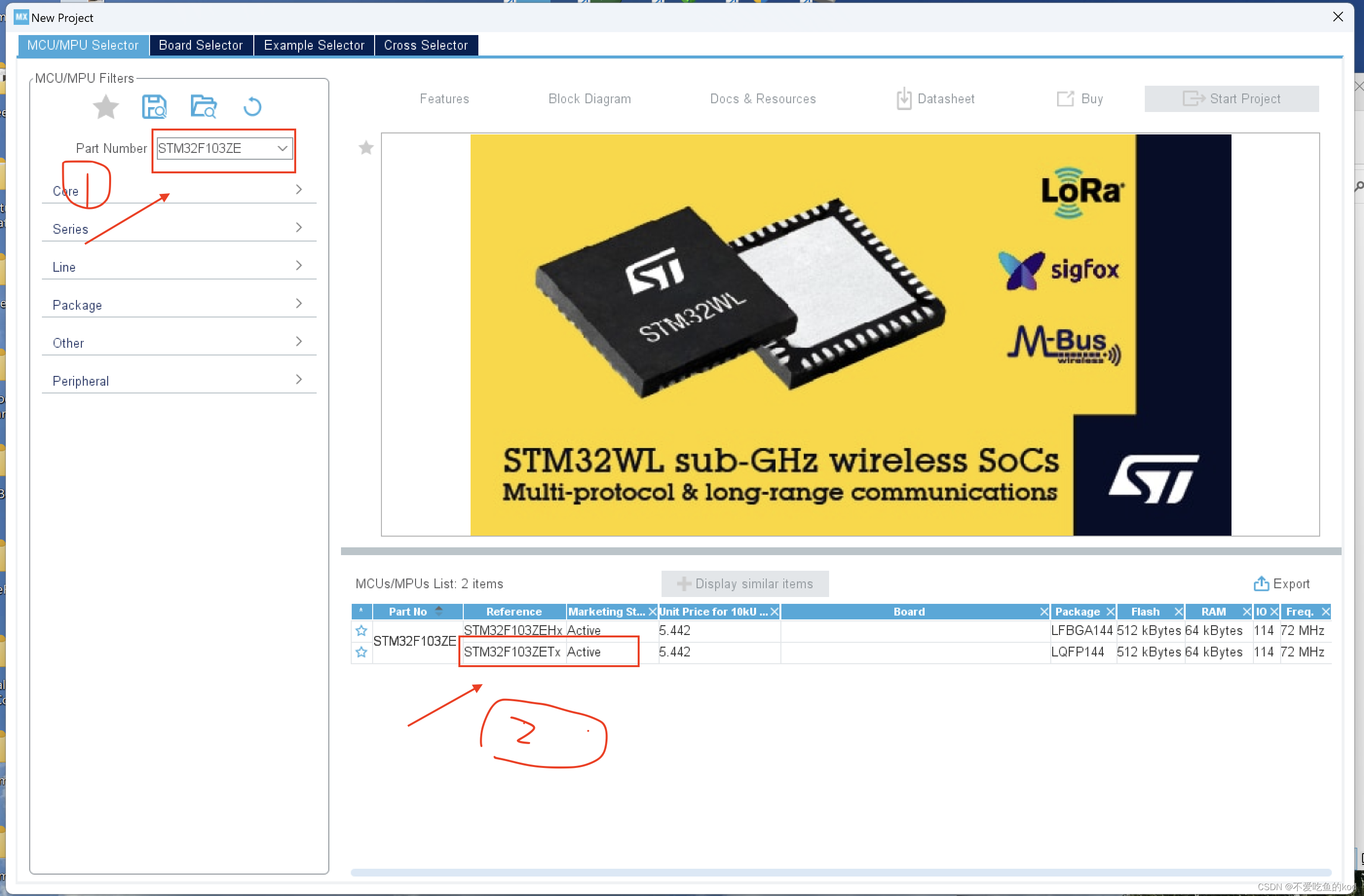The image size is (1364, 896).
Task: Open the Part Number dropdown
Action: pos(282,148)
